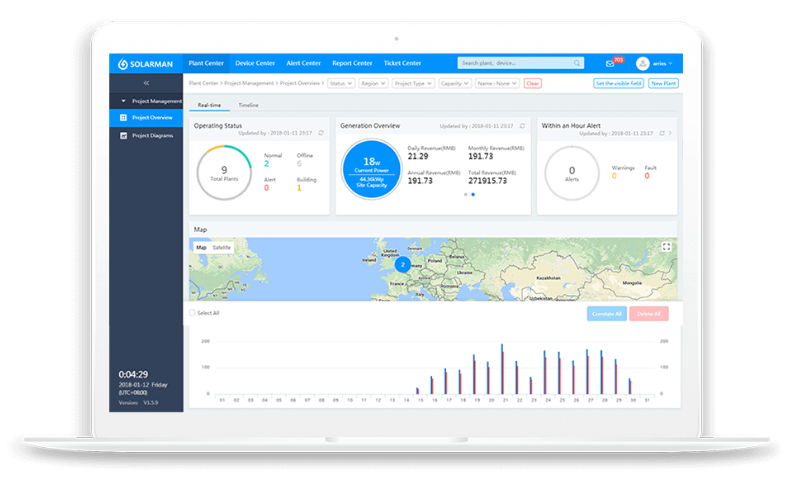
Task: Refresh the Operating Status card
Action: [321, 133]
